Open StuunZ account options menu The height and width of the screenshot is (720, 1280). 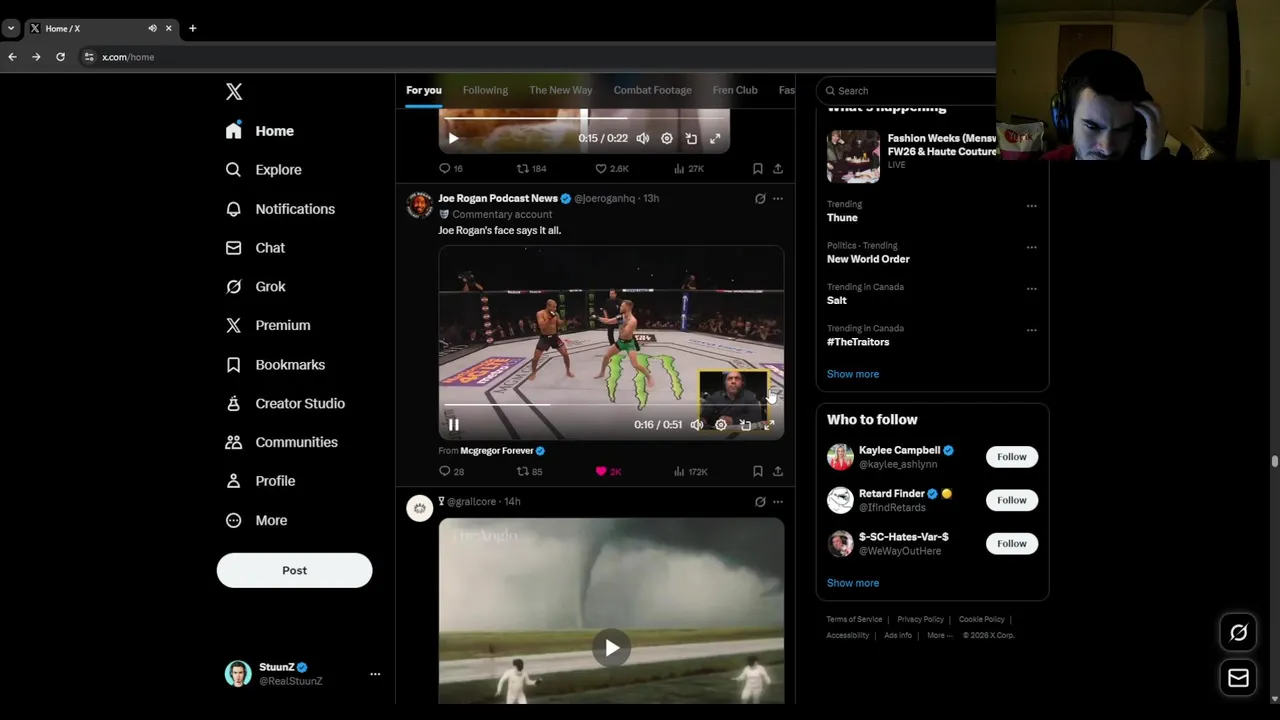(x=375, y=674)
